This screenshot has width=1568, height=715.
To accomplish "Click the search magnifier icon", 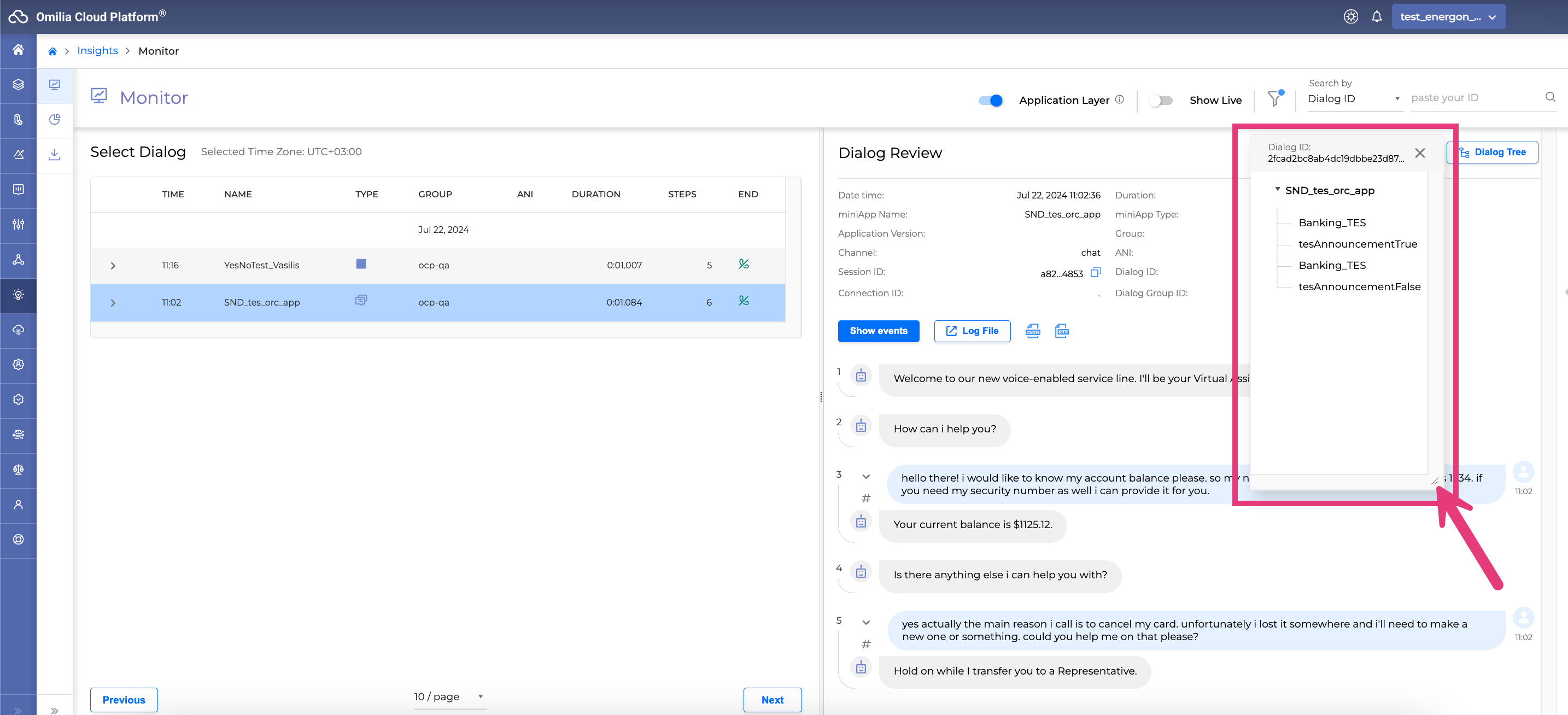I will [1550, 97].
